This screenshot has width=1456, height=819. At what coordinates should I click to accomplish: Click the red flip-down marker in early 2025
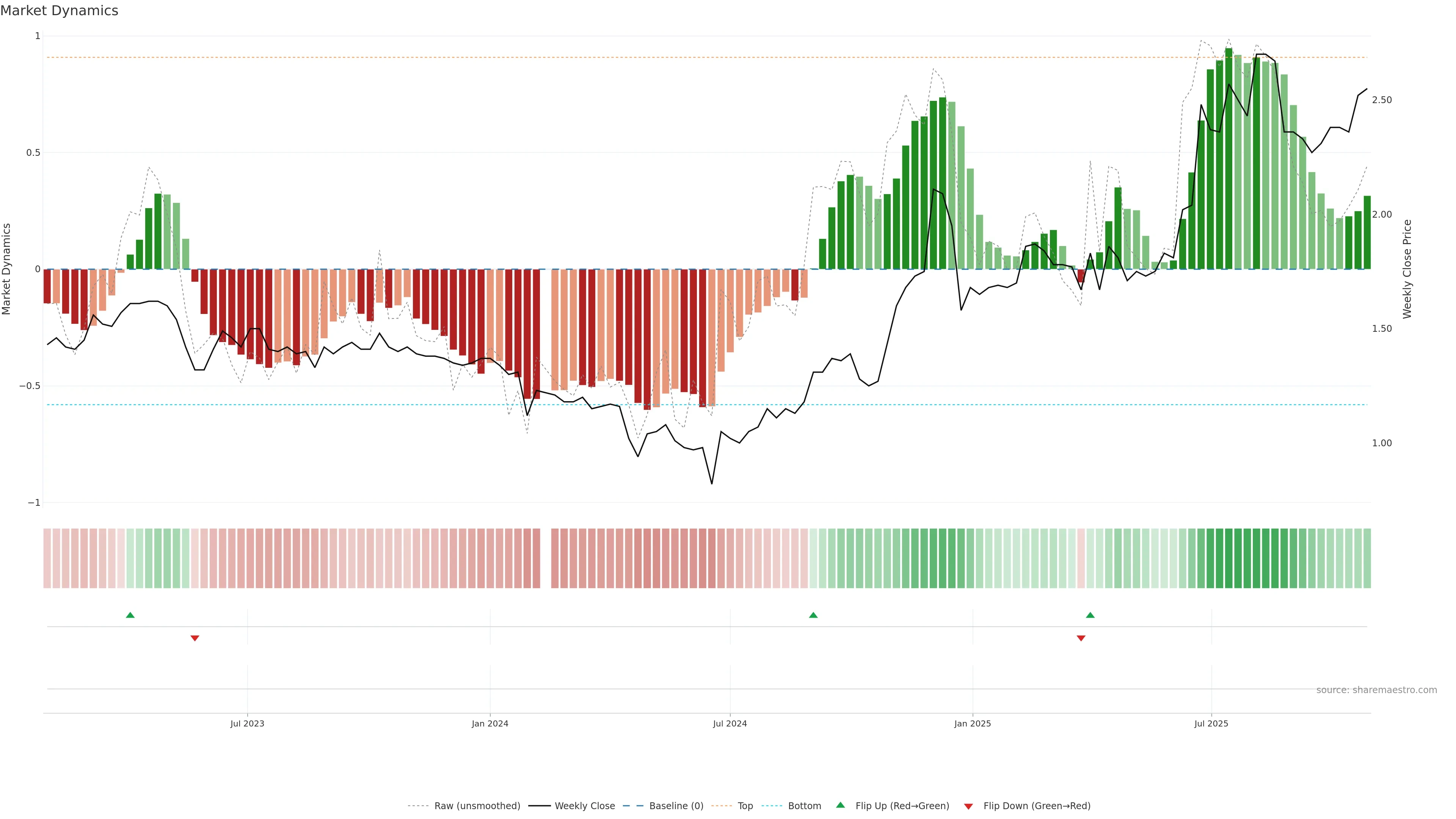1081,638
